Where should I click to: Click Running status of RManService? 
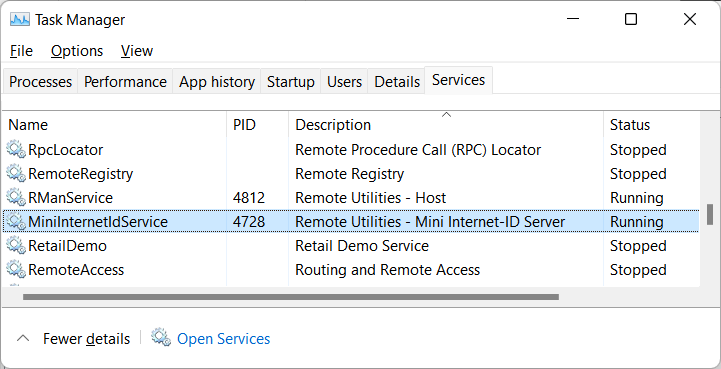click(x=637, y=198)
